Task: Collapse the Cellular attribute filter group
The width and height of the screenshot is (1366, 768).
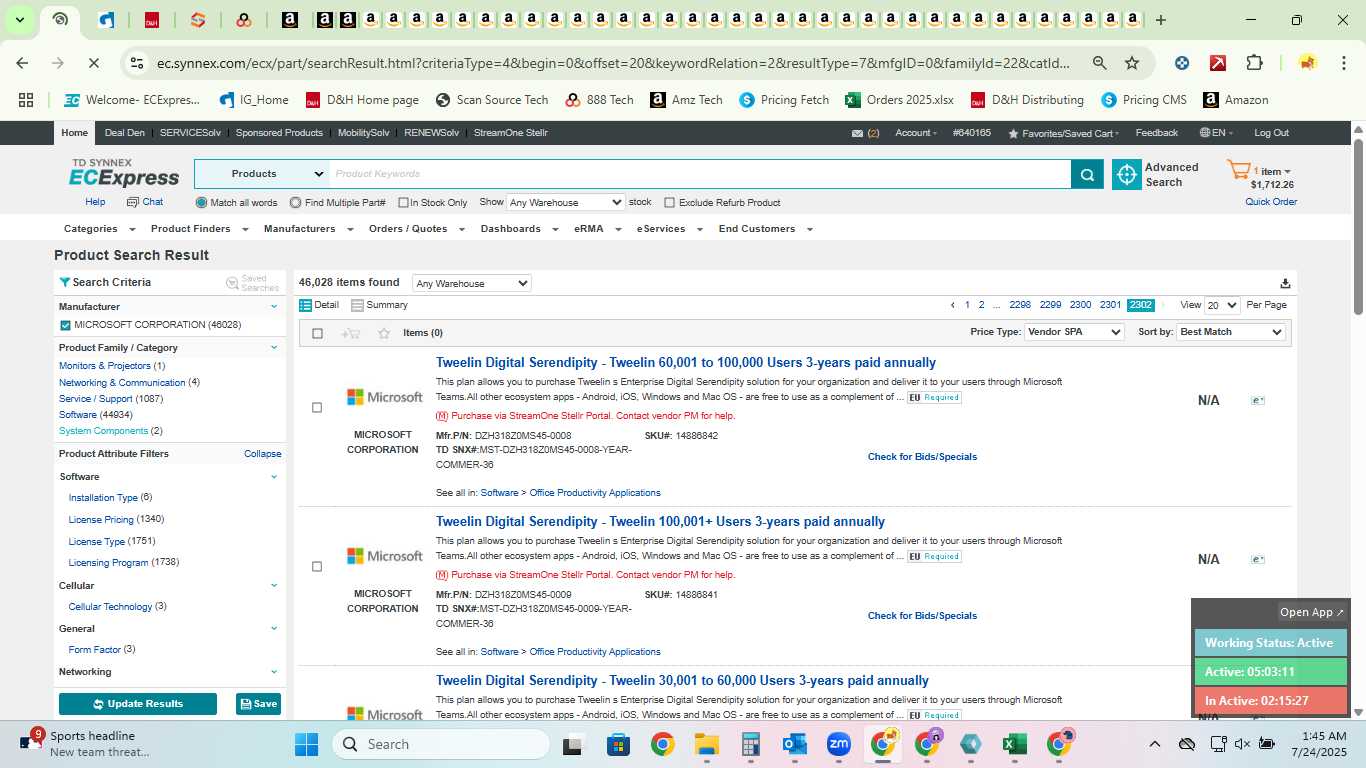Action: point(274,586)
